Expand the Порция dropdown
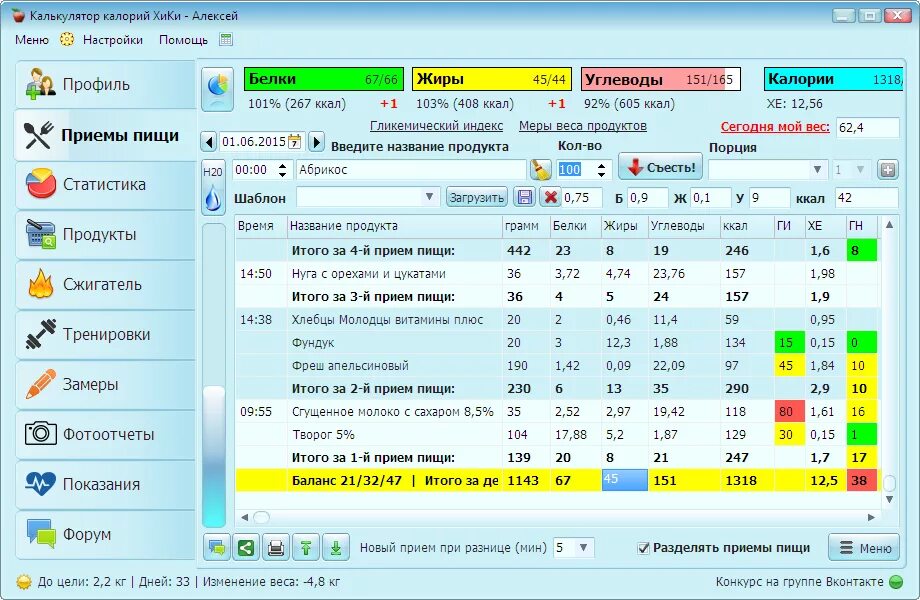The width and height of the screenshot is (920, 600). tap(817, 170)
